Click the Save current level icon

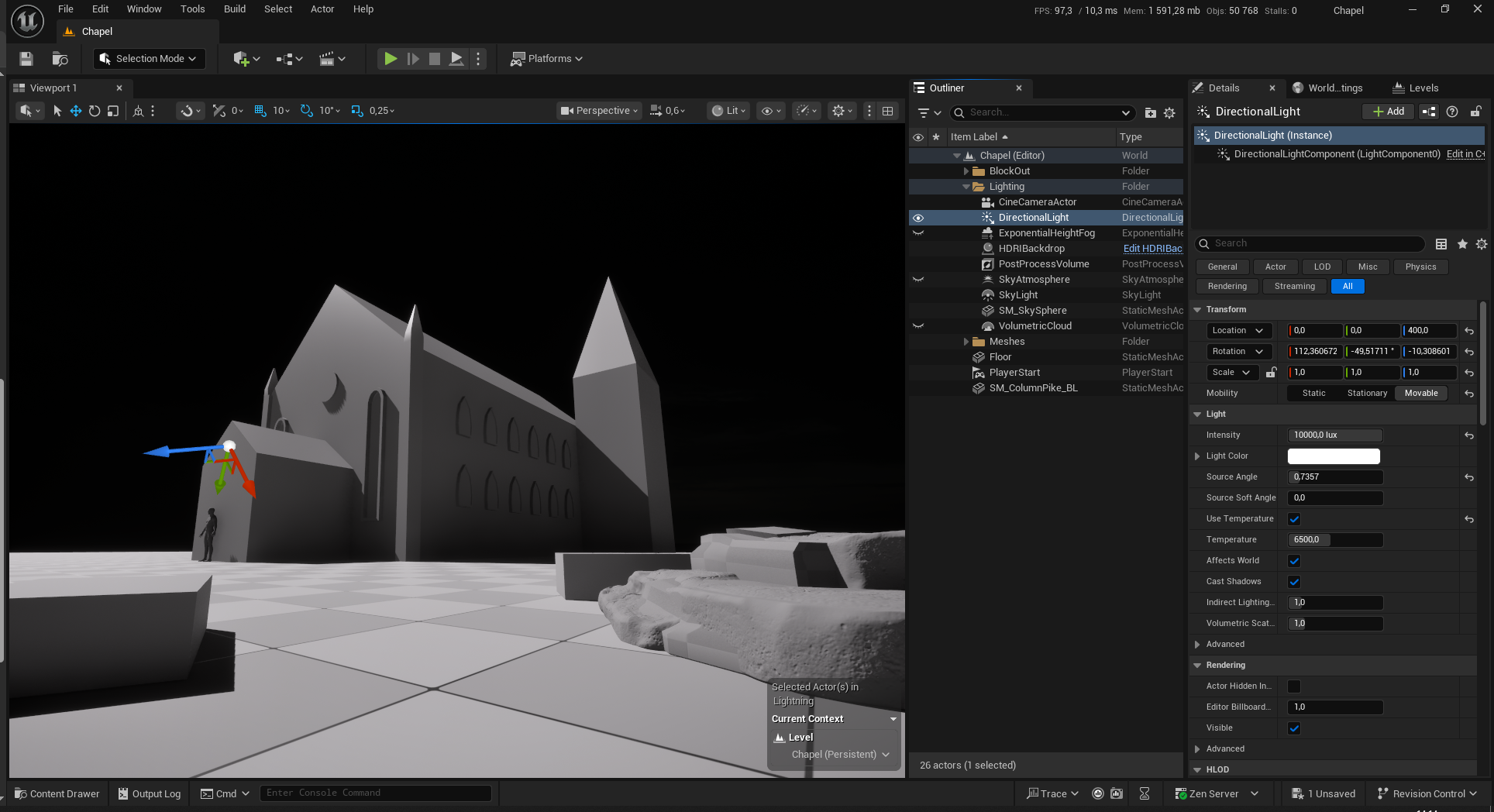pyautogui.click(x=26, y=59)
